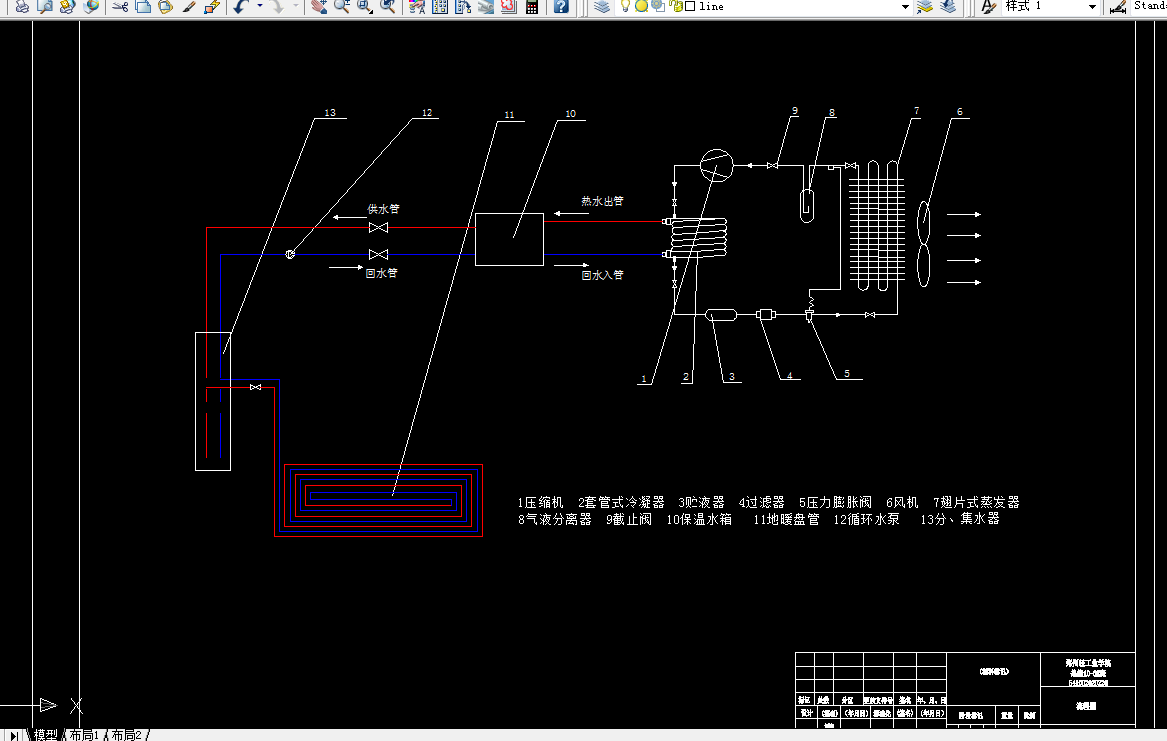Screen dimensions: 1167x741
Task: Select the coiled tube condenser symbol
Action: (698, 237)
